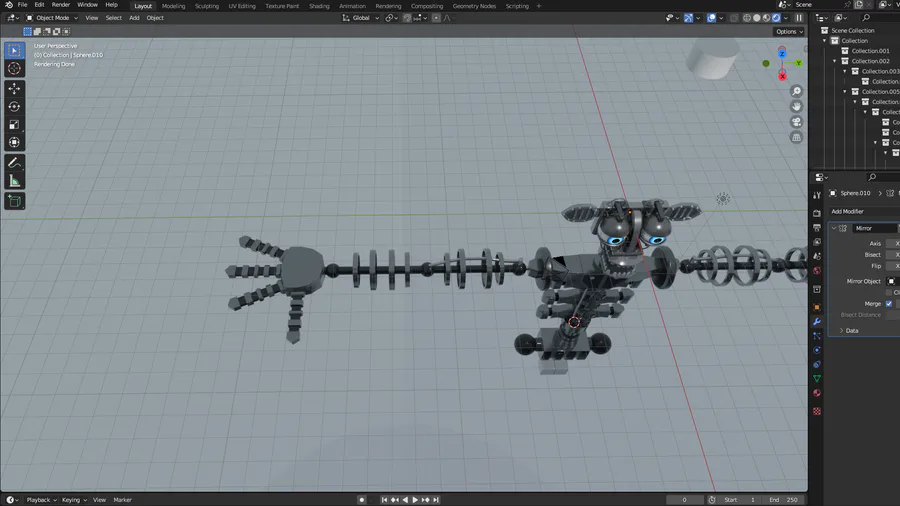Viewport: 900px width, 506px height.
Task: Open the File menu
Action: (x=22, y=5)
